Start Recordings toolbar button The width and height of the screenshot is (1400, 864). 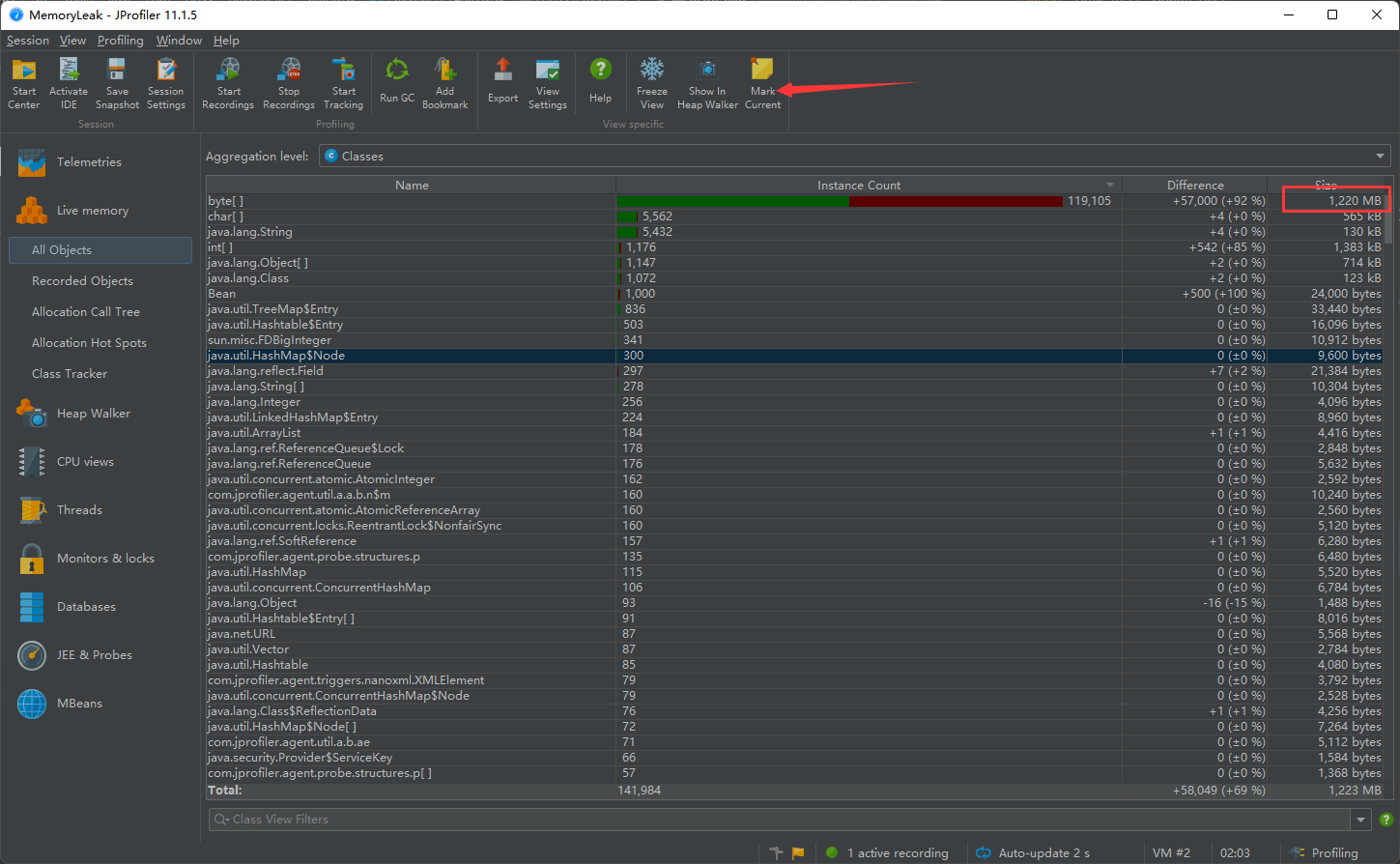228,83
